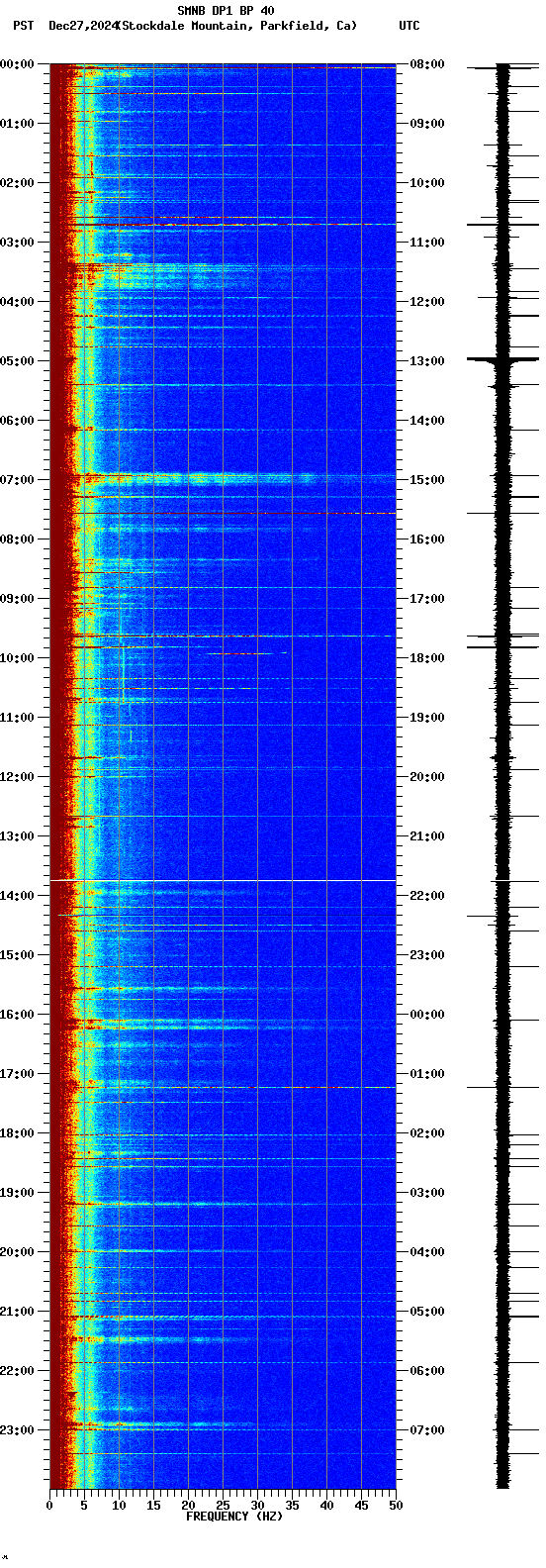The image size is (546, 1568).
Task: Click the '07:00' label on the PST axis
Action: [17, 480]
